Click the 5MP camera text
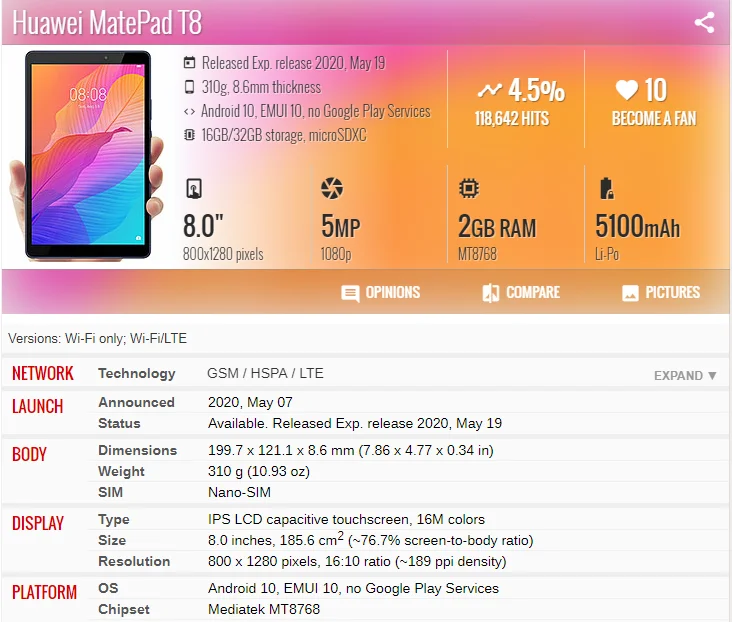The height and width of the screenshot is (622, 732). point(341,227)
